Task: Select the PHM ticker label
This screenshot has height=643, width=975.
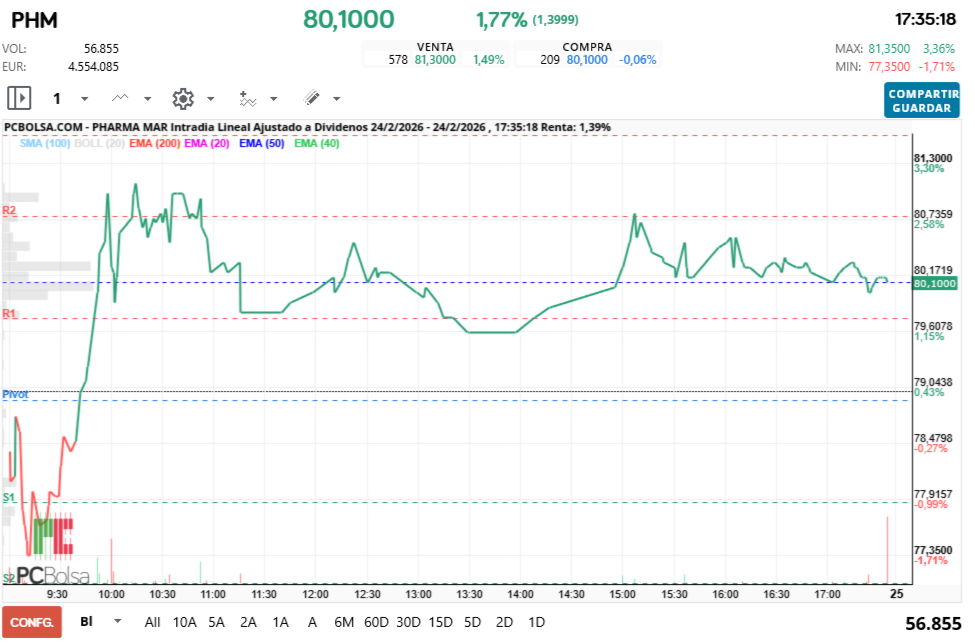Action: [35, 19]
